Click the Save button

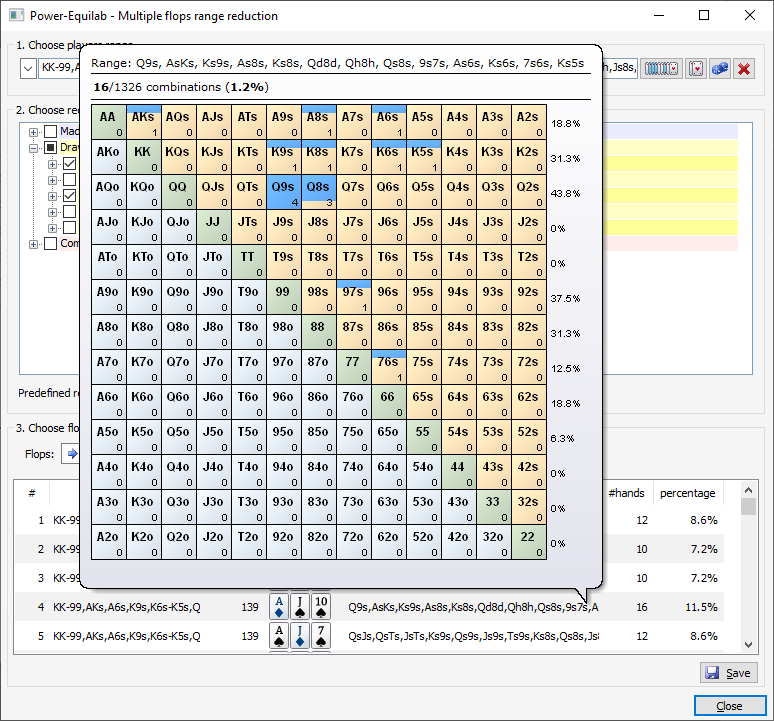729,673
